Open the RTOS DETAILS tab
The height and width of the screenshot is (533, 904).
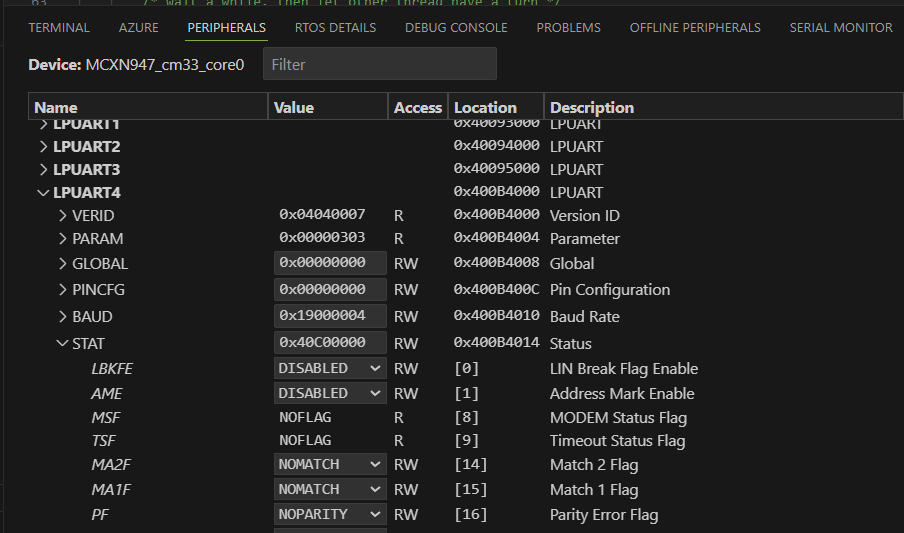335,28
